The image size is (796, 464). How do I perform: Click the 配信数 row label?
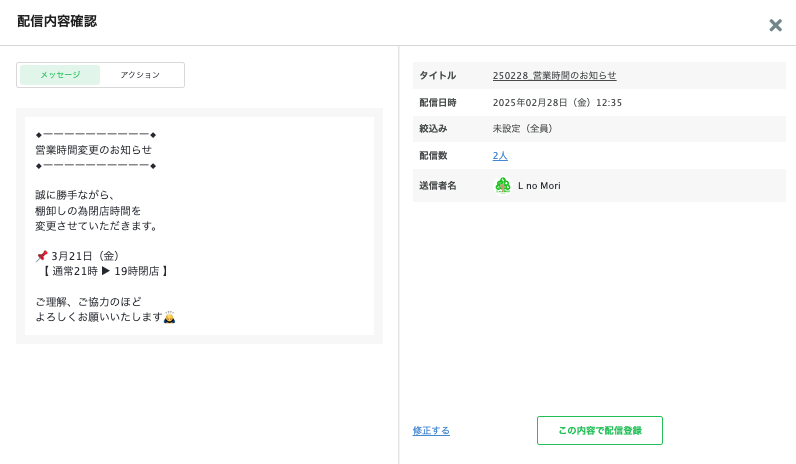435,156
